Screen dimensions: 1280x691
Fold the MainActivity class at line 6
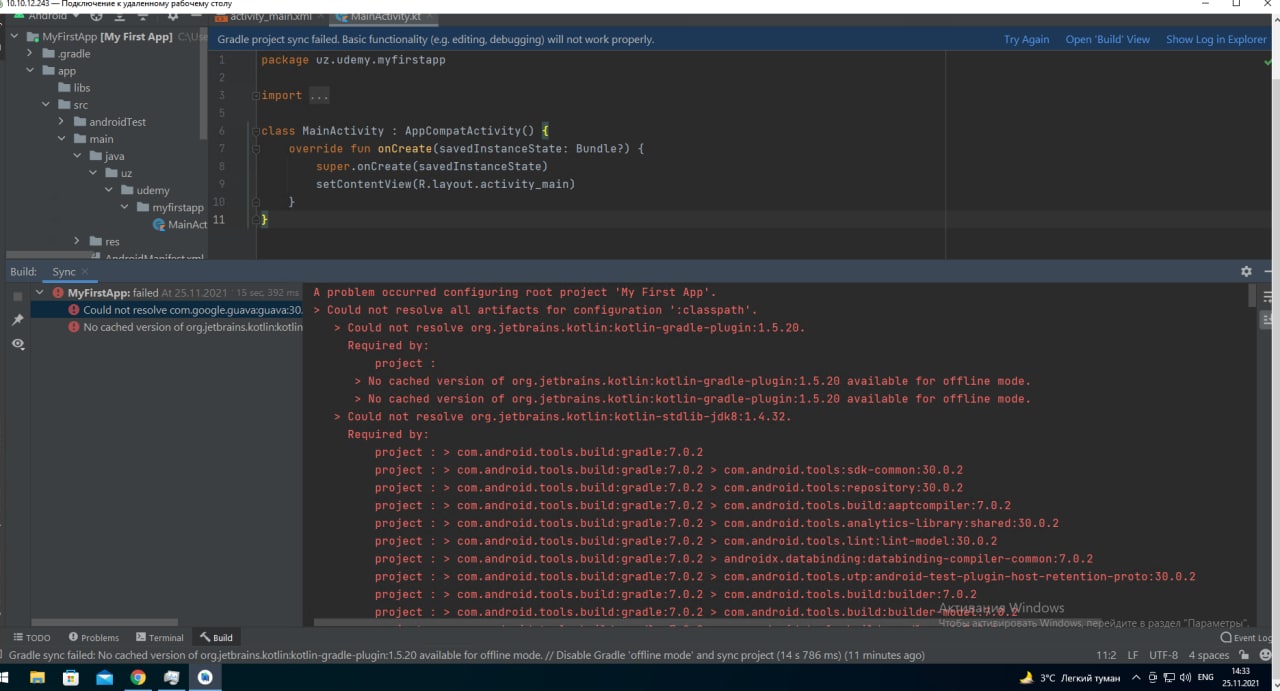pyautogui.click(x=256, y=131)
